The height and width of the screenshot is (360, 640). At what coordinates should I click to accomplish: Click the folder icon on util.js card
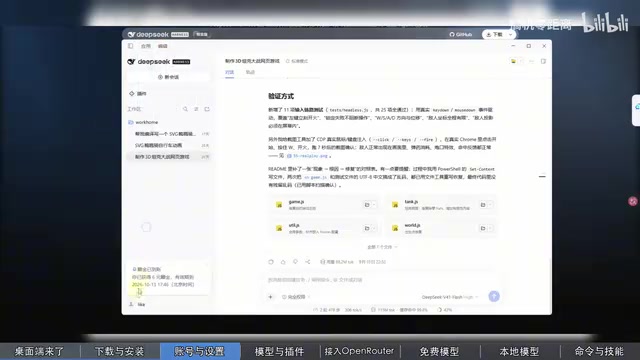point(367,228)
